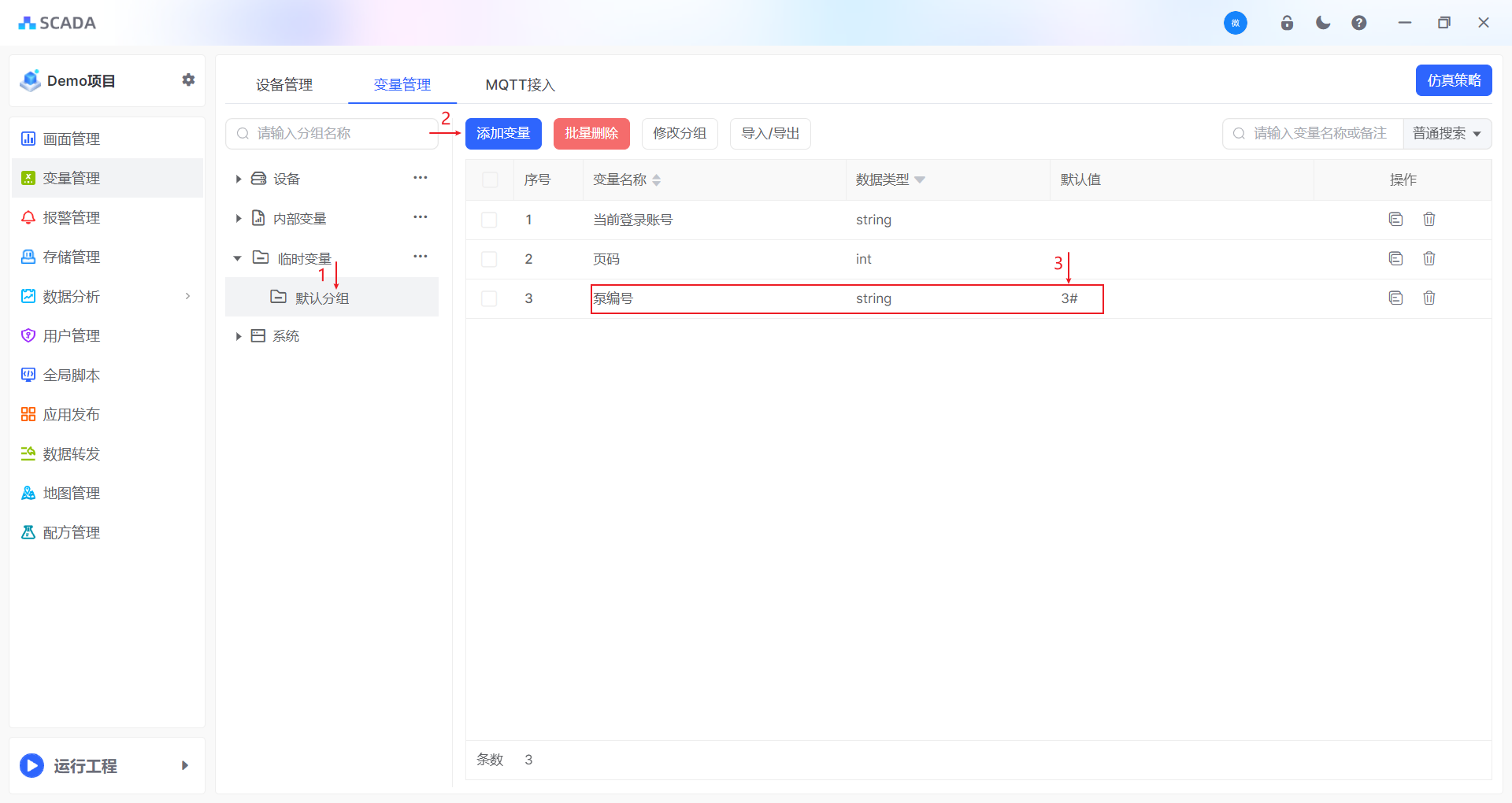Screen dimensions: 1512x803
Task: Open more options for 内部变量 group
Action: [421, 217]
